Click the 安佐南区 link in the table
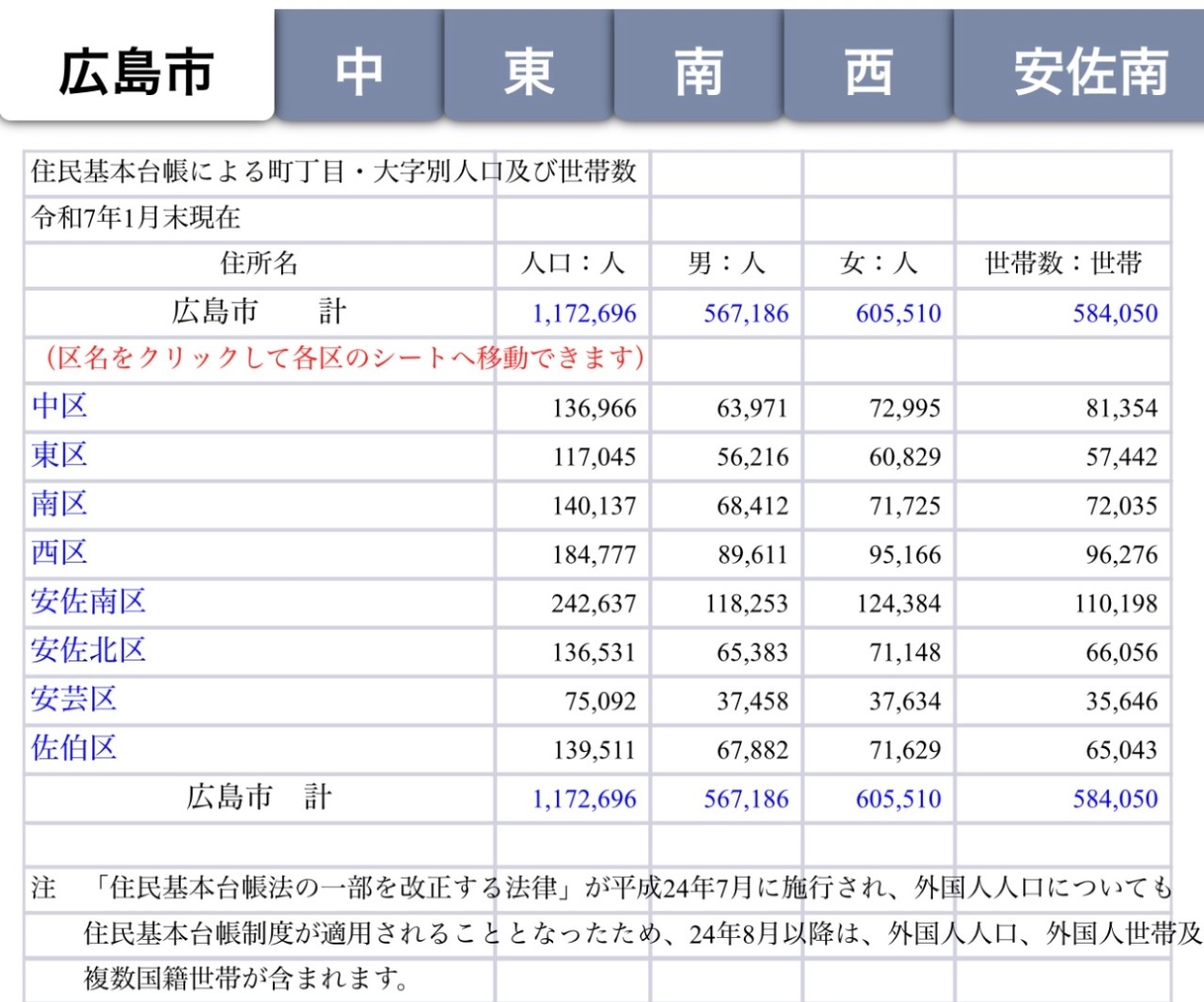 pyautogui.click(x=88, y=602)
